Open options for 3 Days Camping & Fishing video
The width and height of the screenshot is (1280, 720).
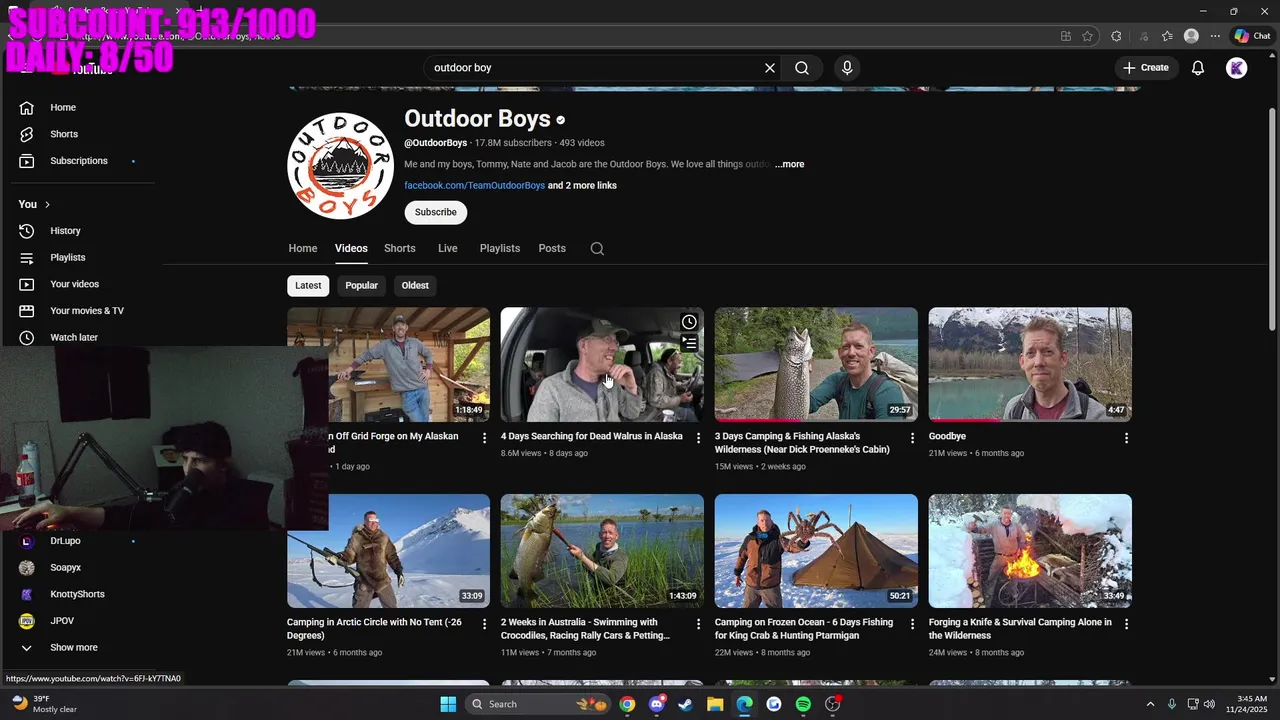pyautogui.click(x=912, y=438)
